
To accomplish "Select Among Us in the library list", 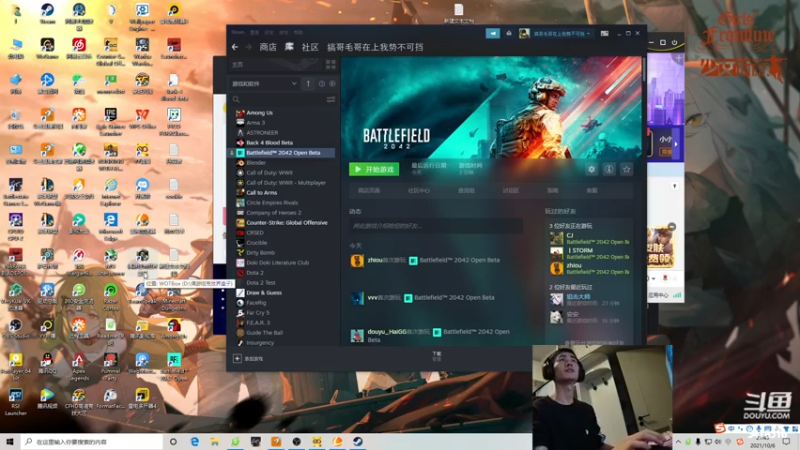I will [x=259, y=113].
